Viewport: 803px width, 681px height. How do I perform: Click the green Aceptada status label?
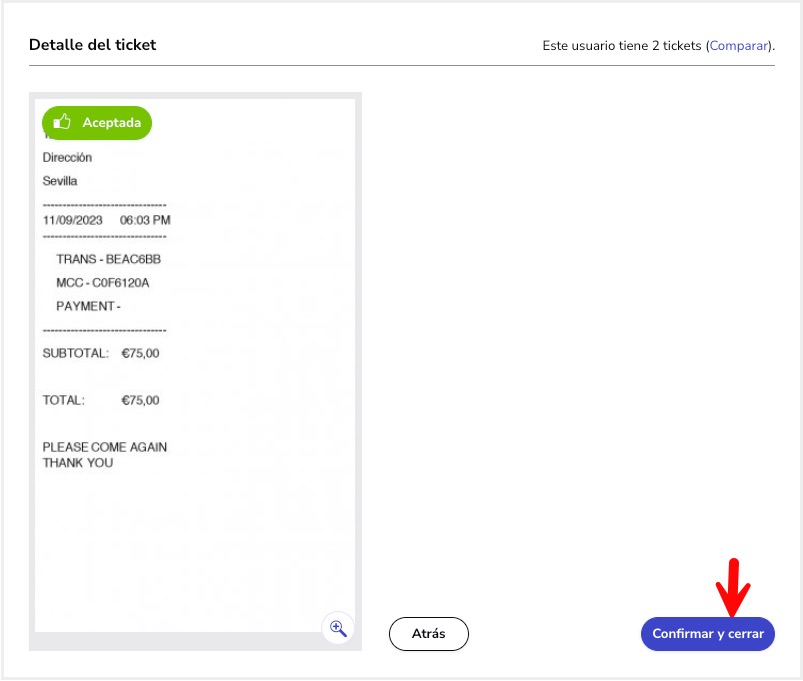[111, 123]
